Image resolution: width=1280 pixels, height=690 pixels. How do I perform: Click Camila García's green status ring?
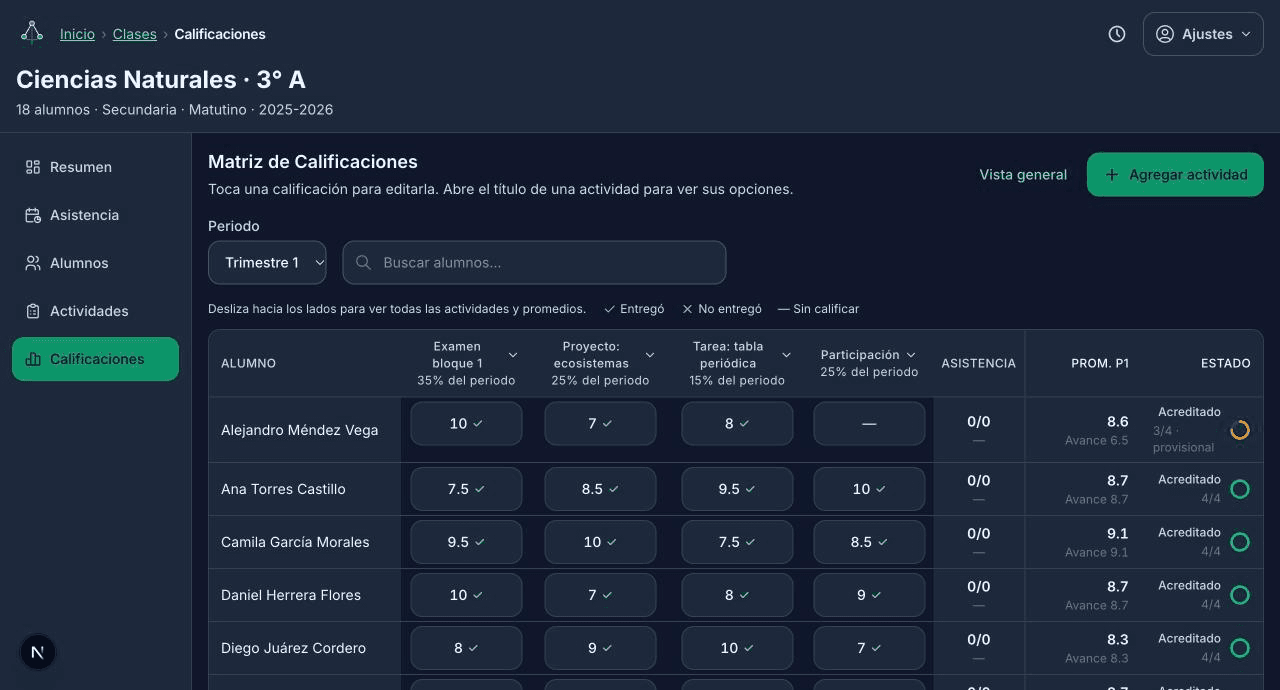(x=1240, y=542)
